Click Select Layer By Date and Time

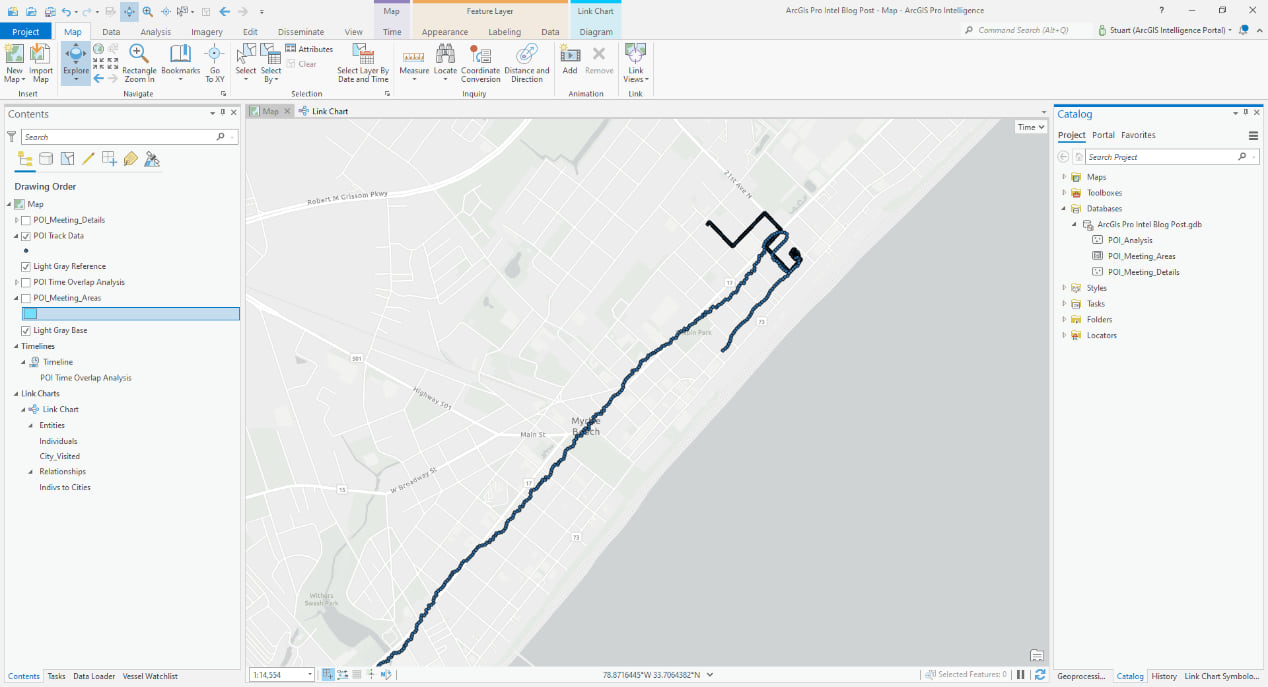(362, 63)
